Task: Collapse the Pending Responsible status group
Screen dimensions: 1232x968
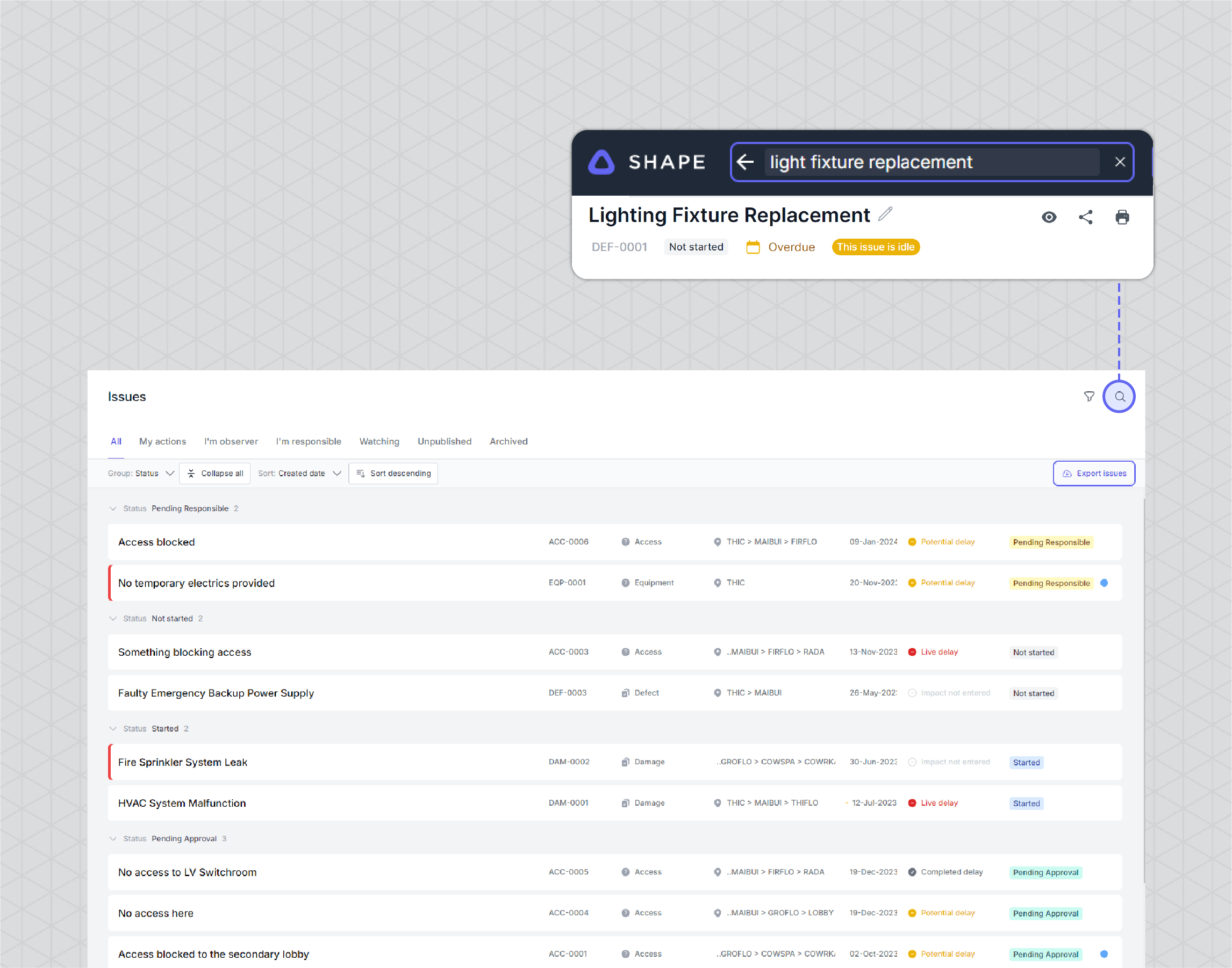Action: (x=113, y=508)
